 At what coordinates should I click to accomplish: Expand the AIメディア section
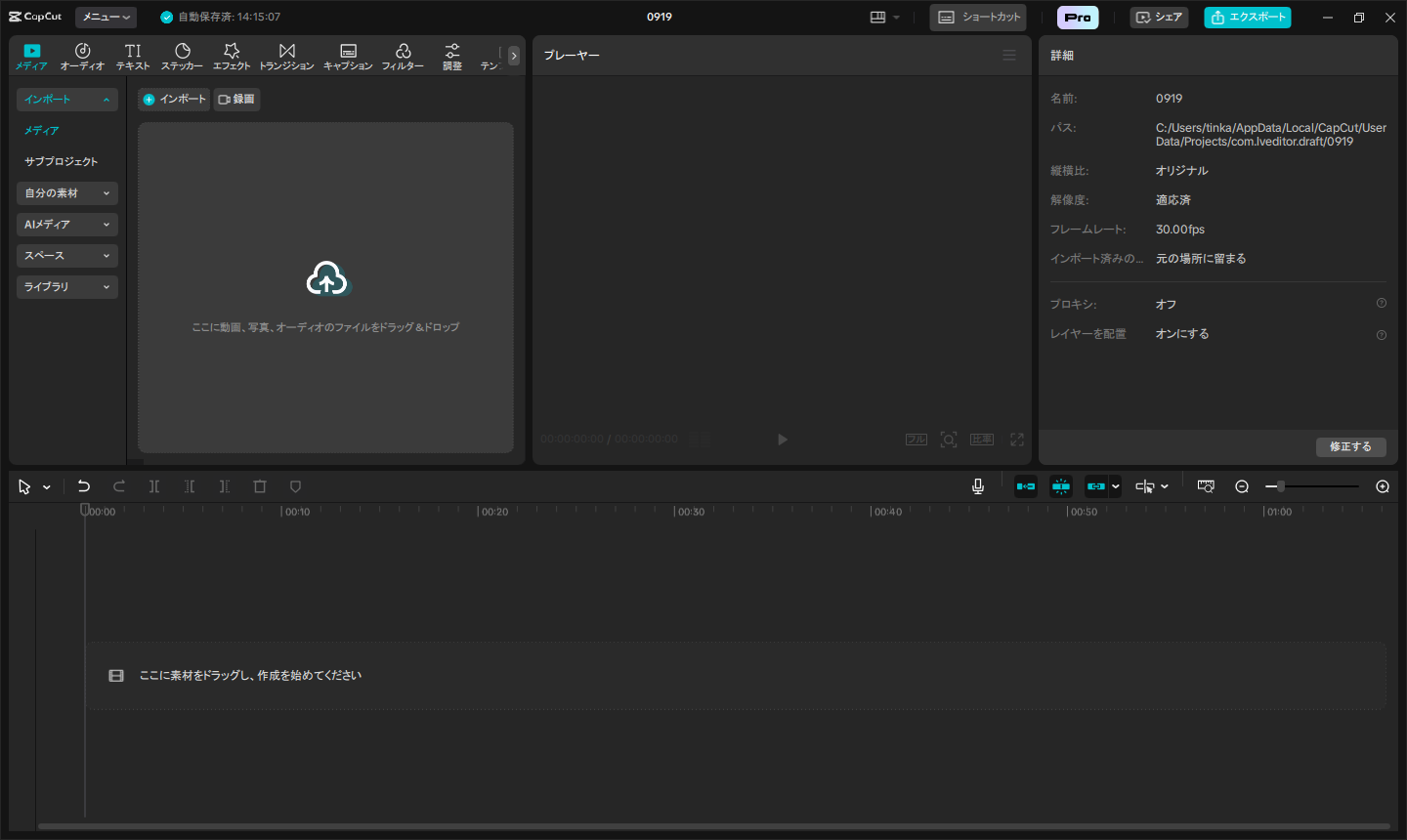66,225
